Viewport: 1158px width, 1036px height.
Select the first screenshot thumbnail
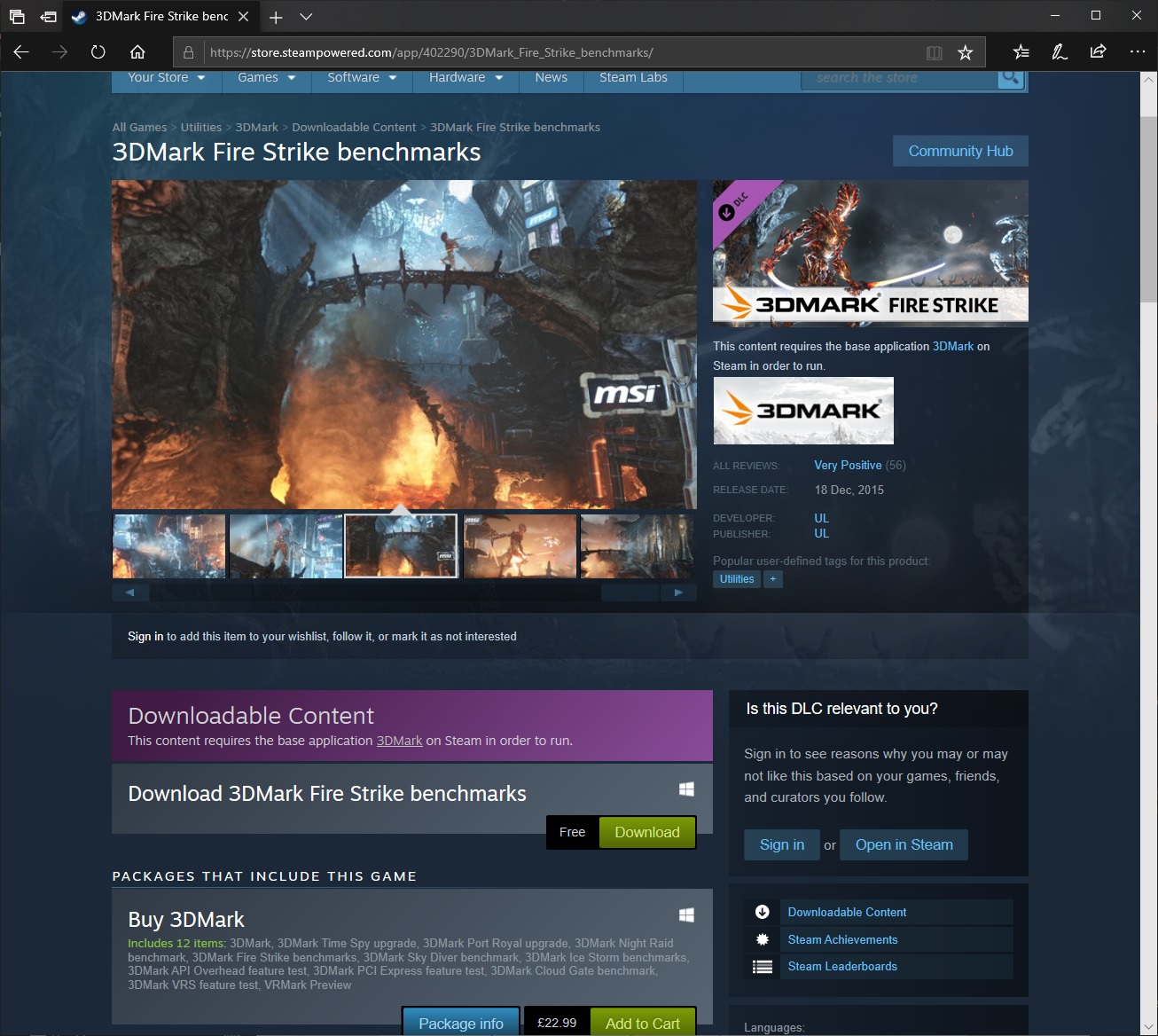coord(168,546)
